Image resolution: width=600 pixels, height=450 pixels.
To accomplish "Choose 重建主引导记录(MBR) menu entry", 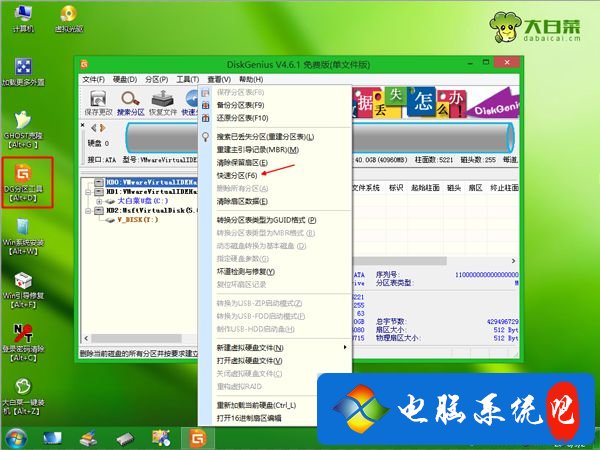I will coord(258,150).
